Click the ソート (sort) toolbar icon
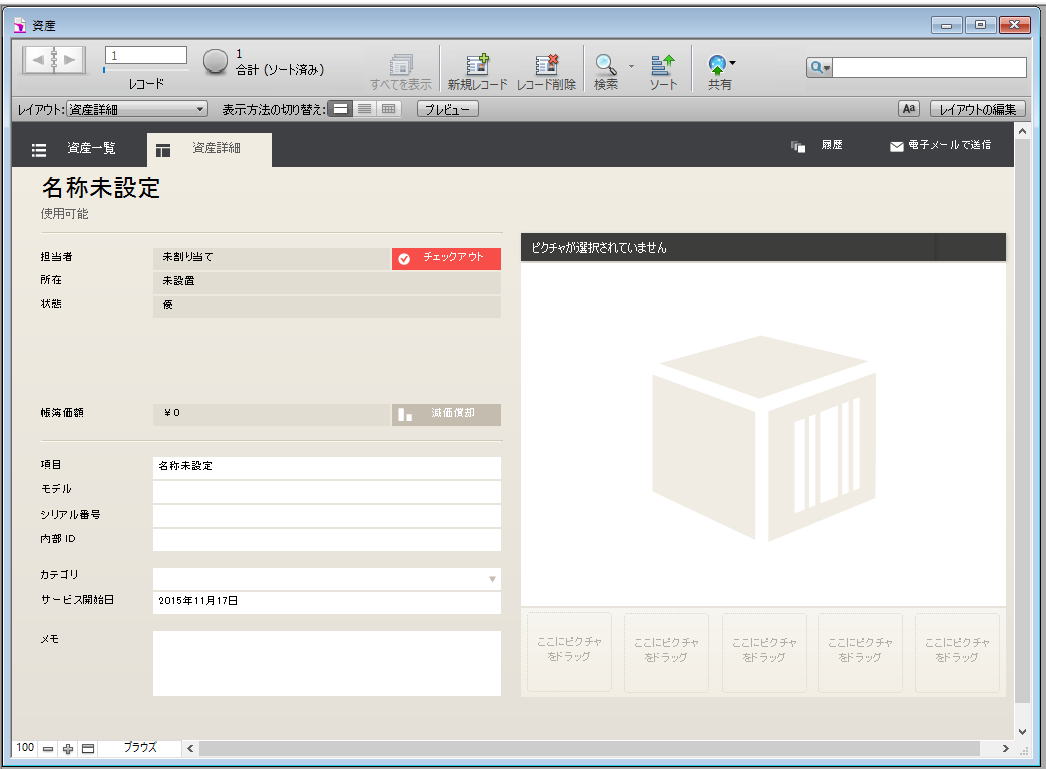 pos(662,66)
